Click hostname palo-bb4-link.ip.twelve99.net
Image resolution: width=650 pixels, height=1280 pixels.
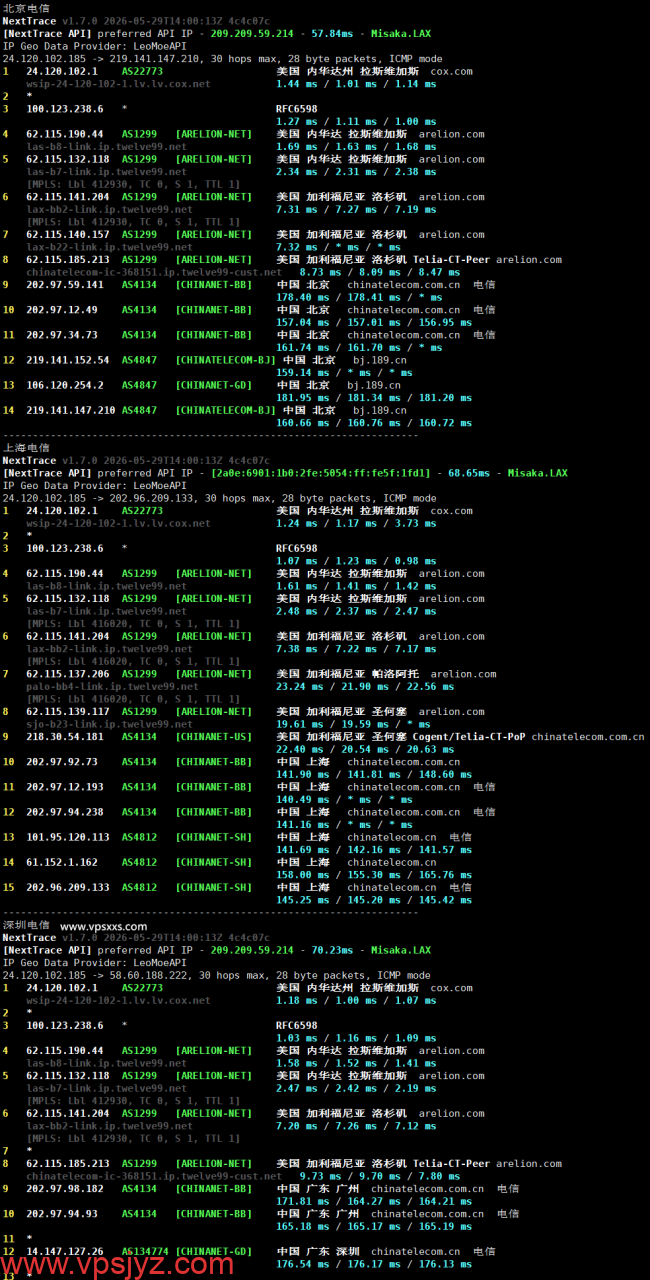pos(112,686)
